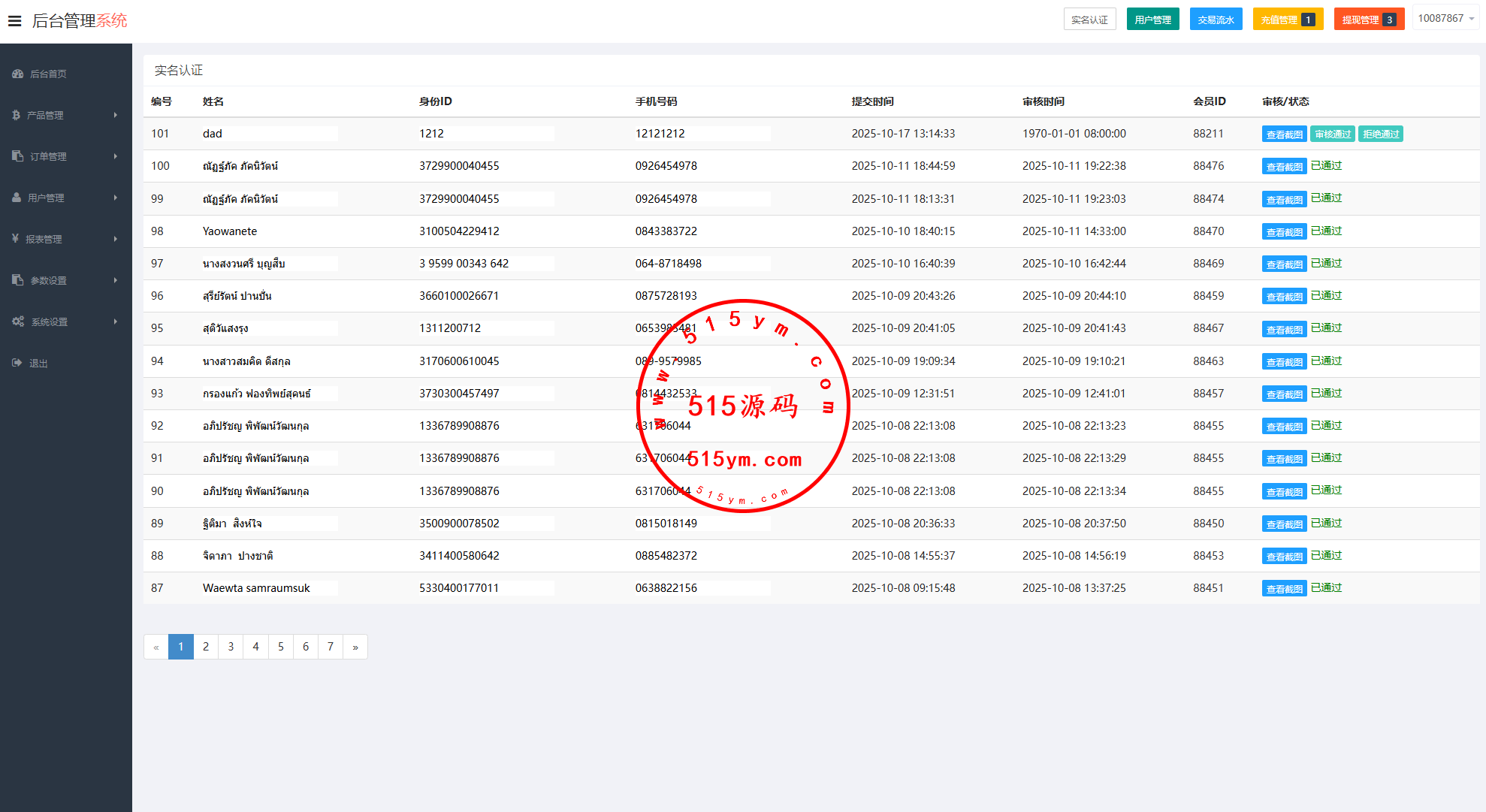Click the copy icon beside 订单管理

coord(18,156)
